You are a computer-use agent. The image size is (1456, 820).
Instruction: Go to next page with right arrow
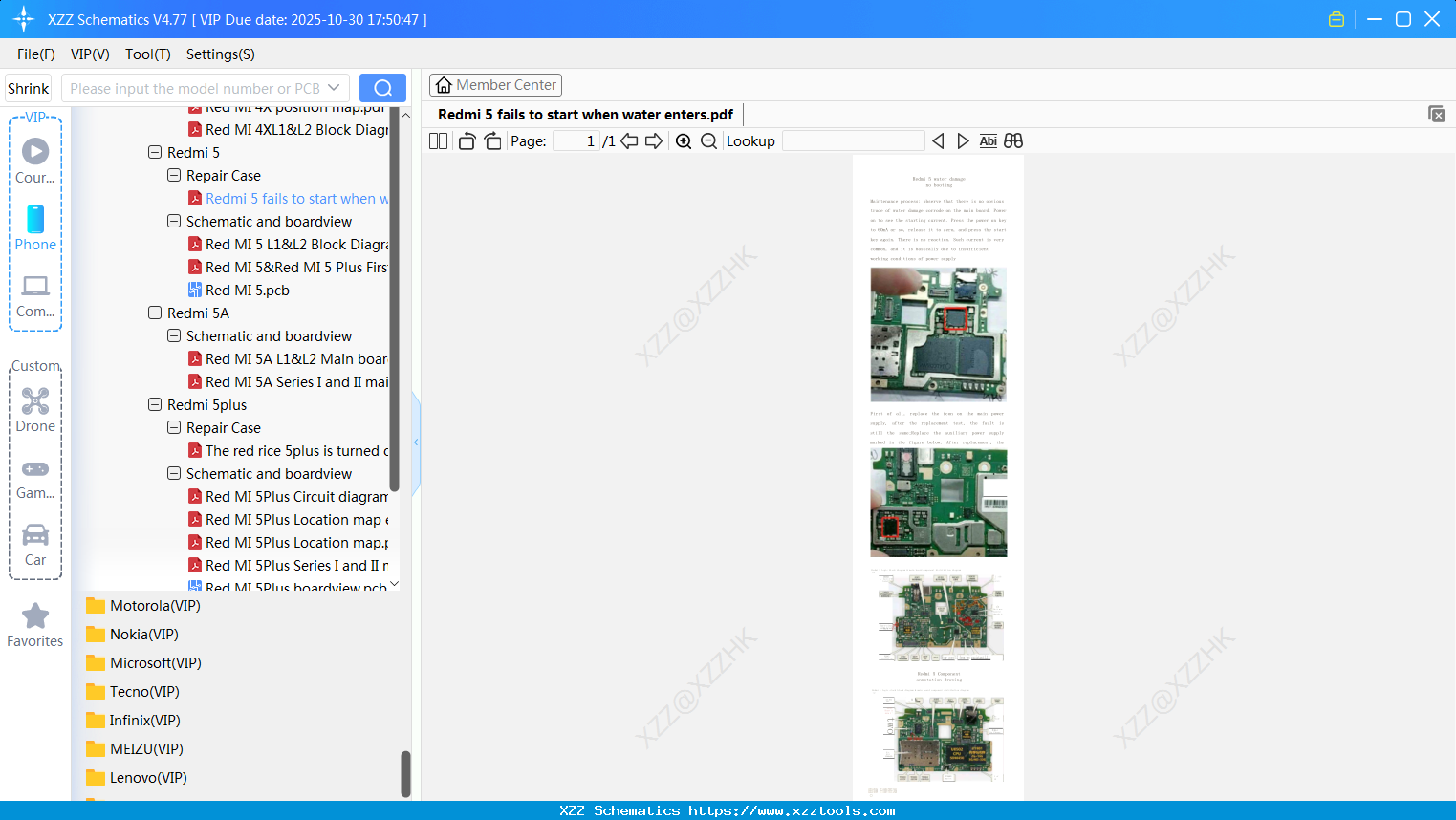pos(654,141)
